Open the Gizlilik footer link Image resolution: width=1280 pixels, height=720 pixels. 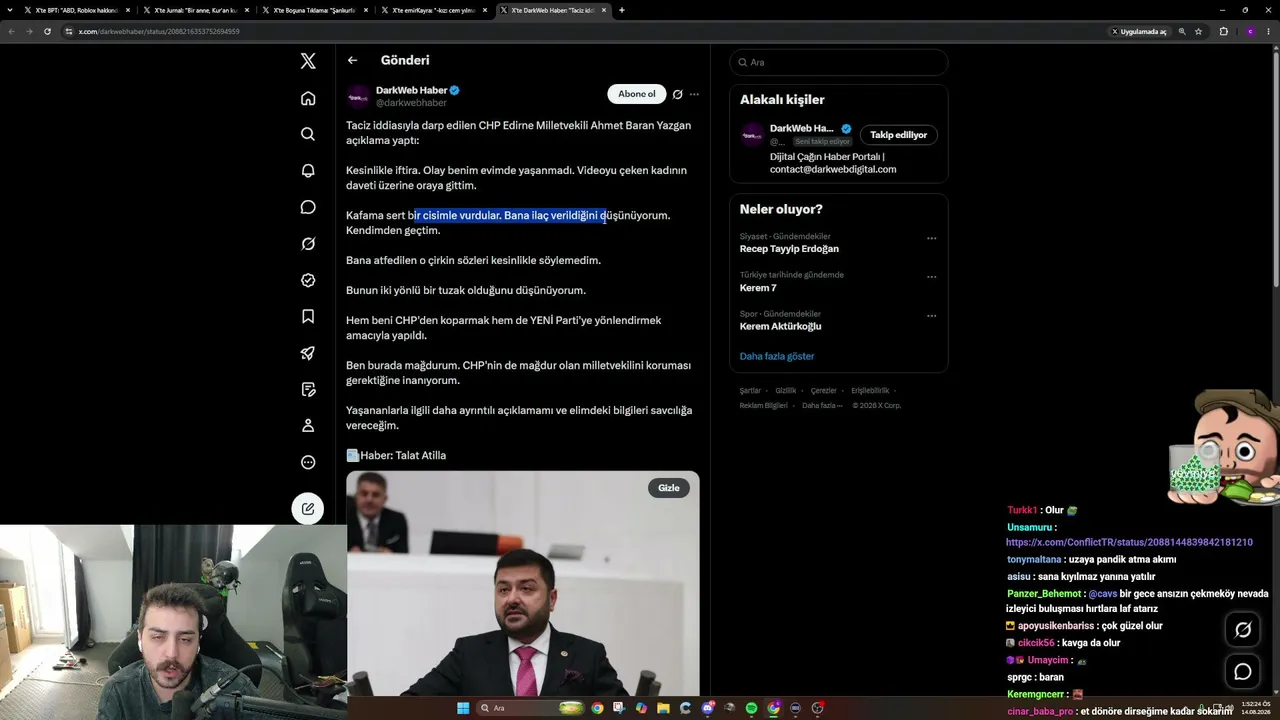pos(786,391)
